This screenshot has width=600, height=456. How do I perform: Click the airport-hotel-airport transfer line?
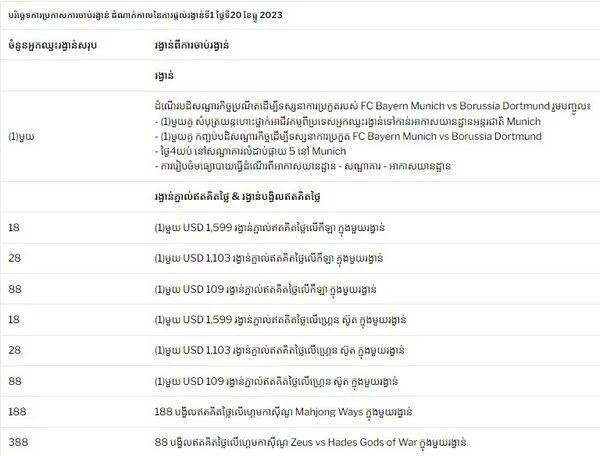tap(303, 166)
